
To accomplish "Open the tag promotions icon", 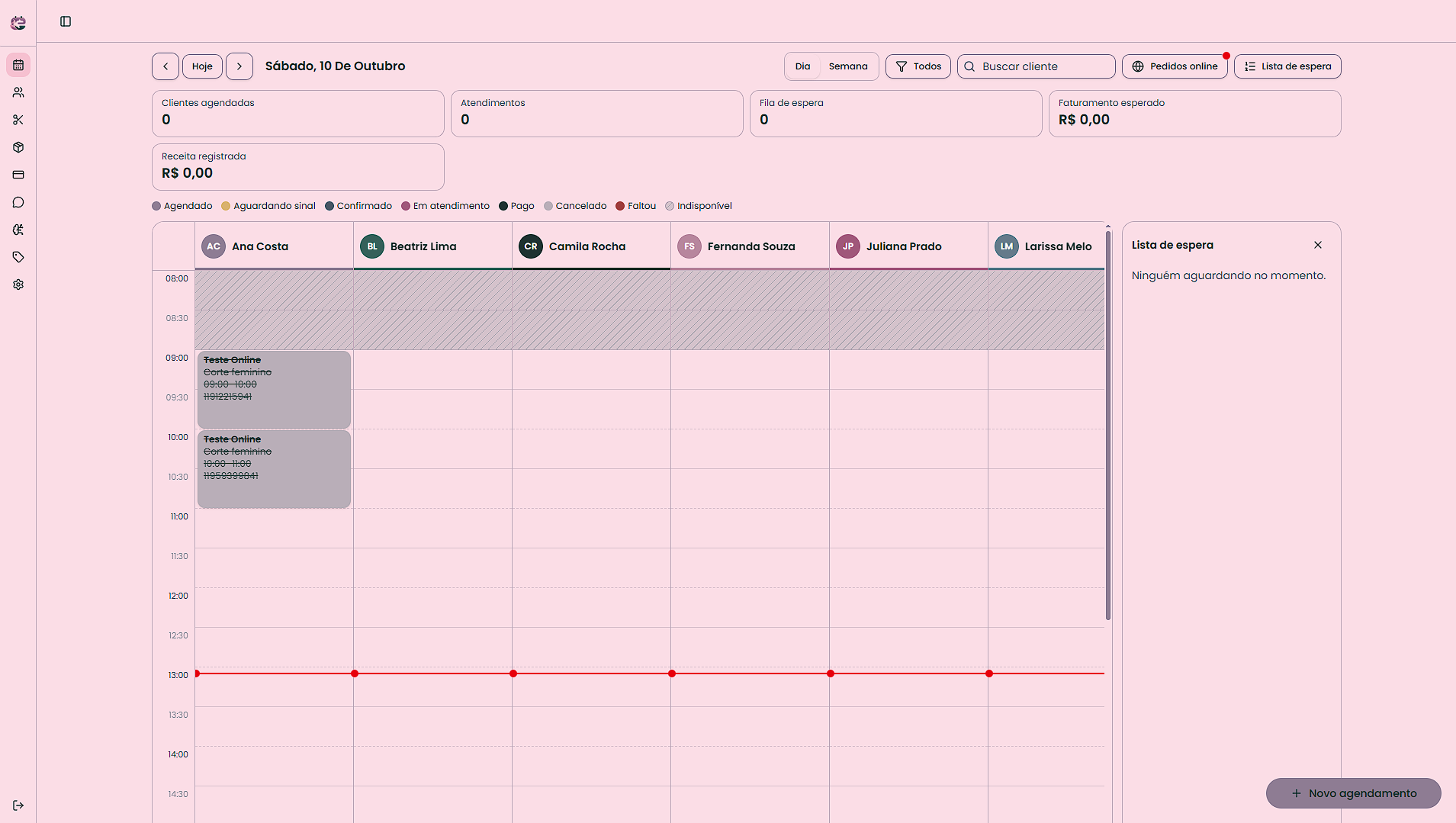I will click(x=18, y=257).
